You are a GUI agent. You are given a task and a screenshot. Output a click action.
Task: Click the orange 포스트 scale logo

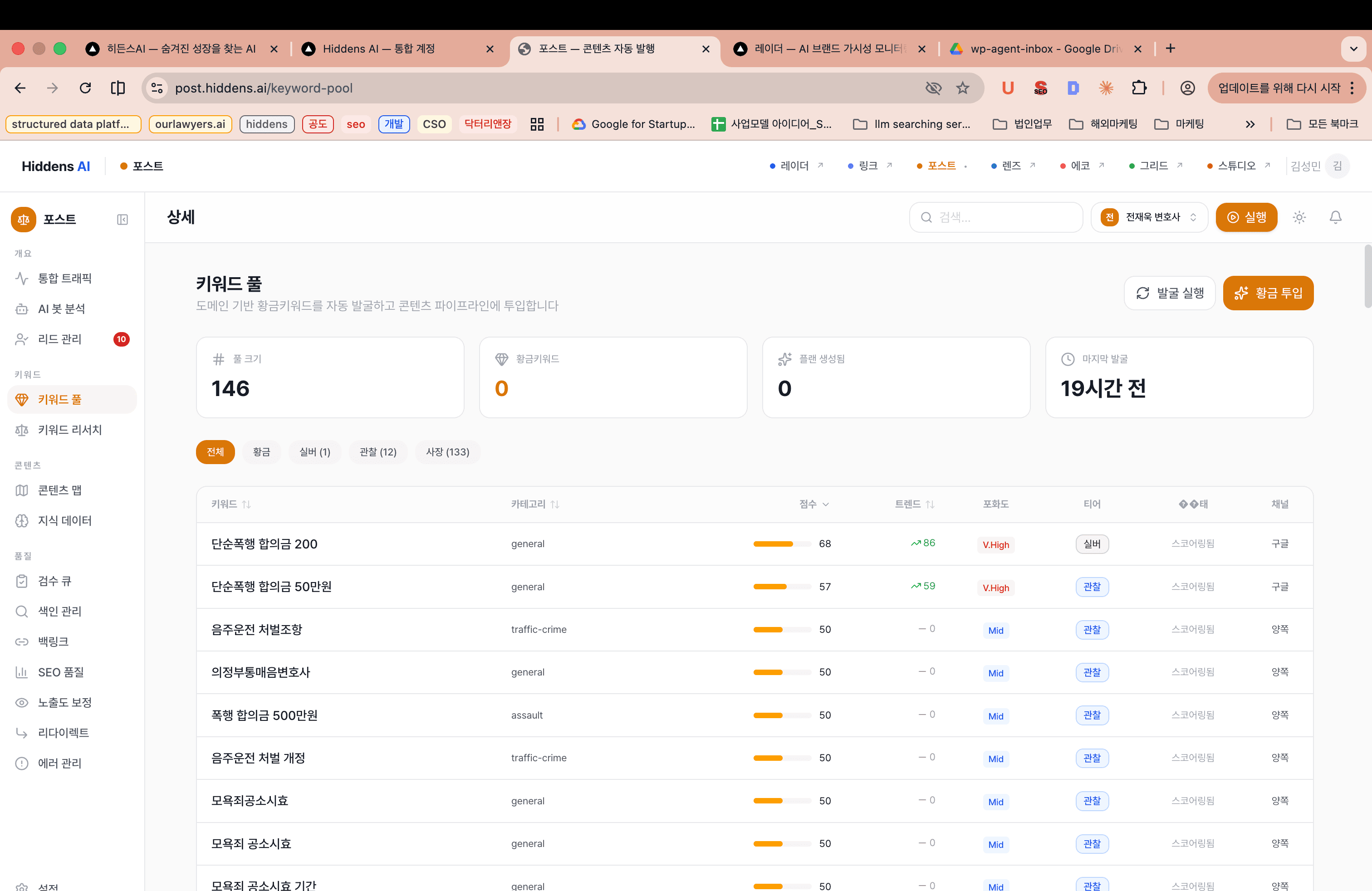24,219
